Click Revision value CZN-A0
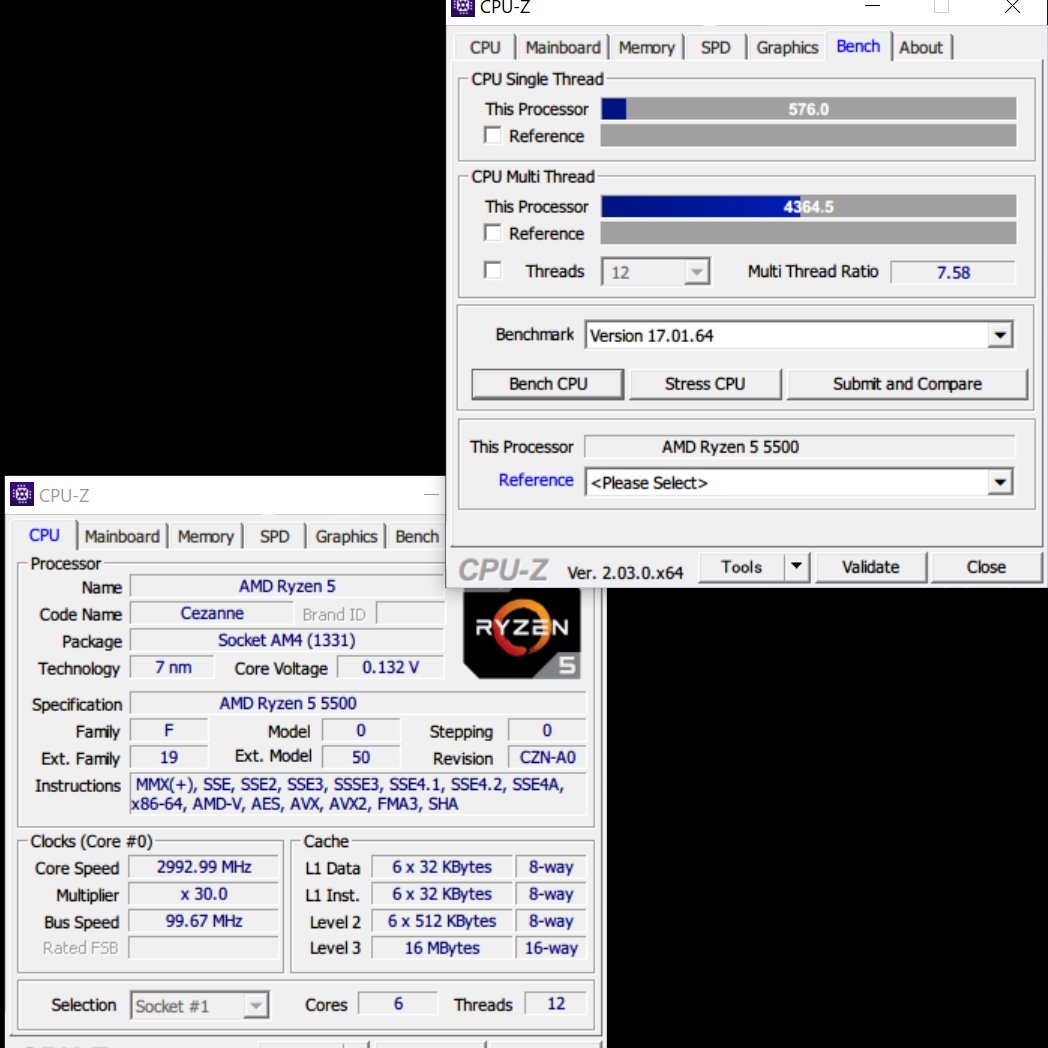 [x=547, y=757]
